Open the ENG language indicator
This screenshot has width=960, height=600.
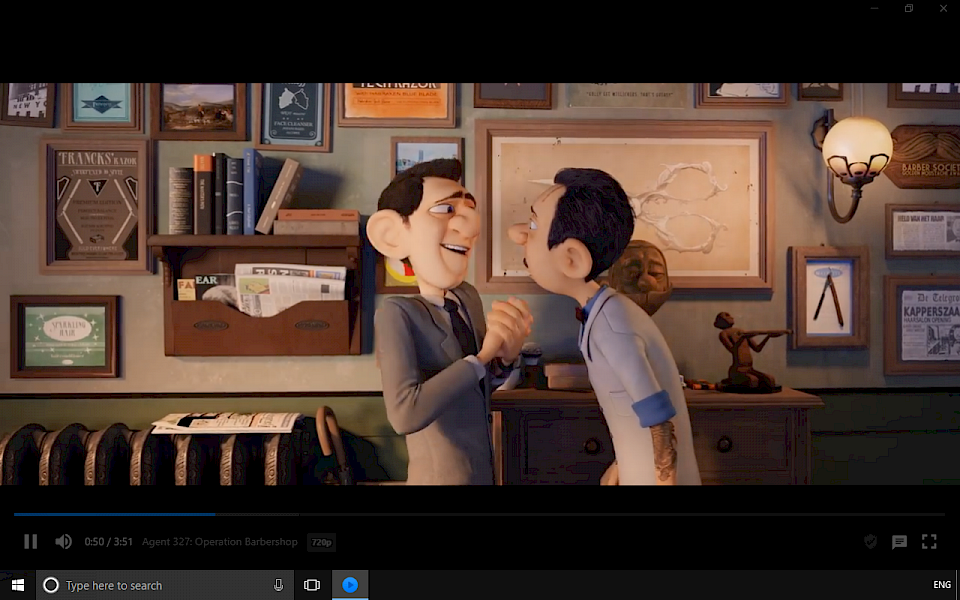[x=942, y=585]
